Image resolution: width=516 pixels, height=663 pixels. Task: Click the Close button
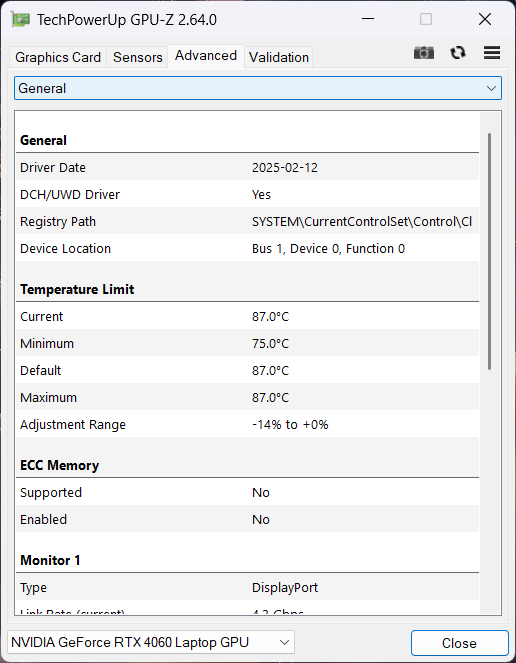459,643
